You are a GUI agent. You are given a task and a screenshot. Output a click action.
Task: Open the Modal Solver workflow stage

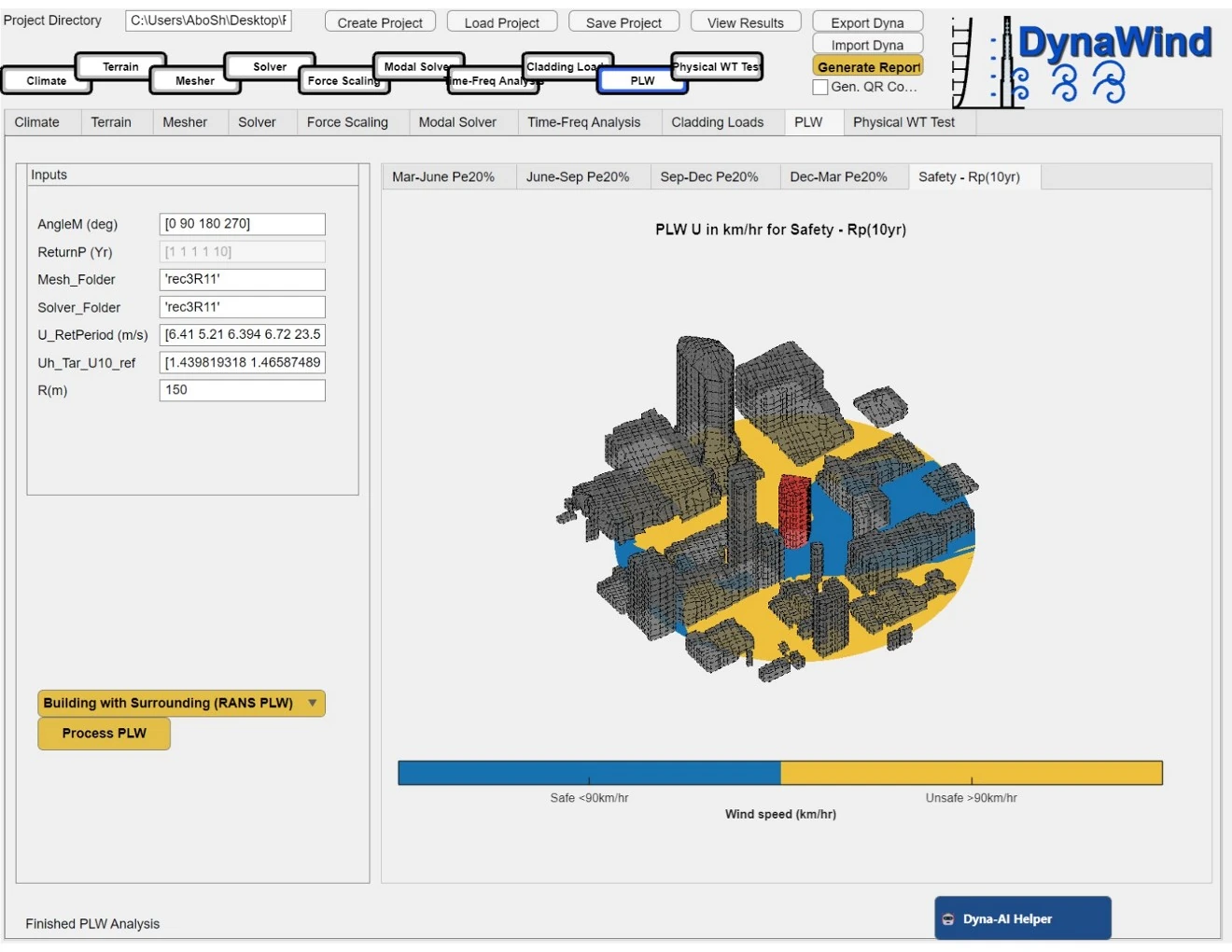416,66
